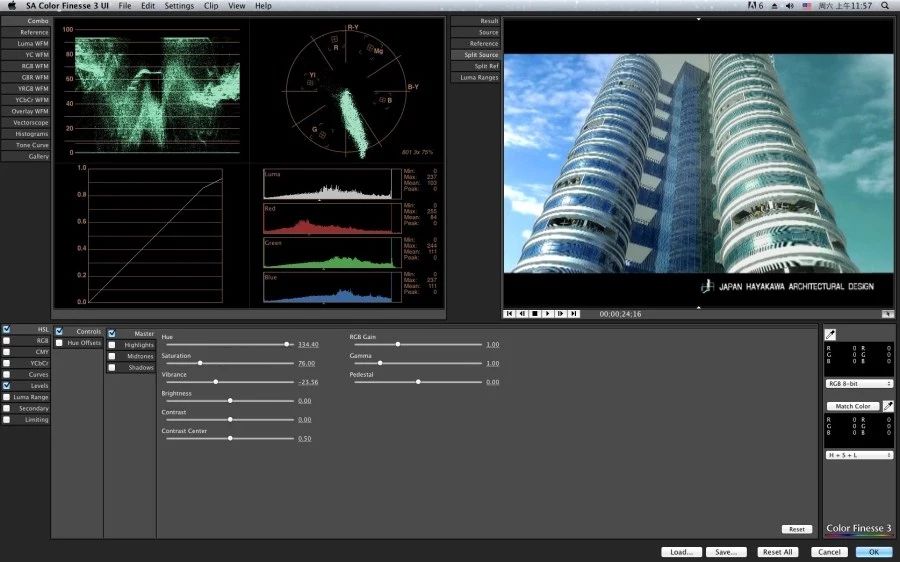
Task: Switch to the Vectorscope tab
Action: 26,123
